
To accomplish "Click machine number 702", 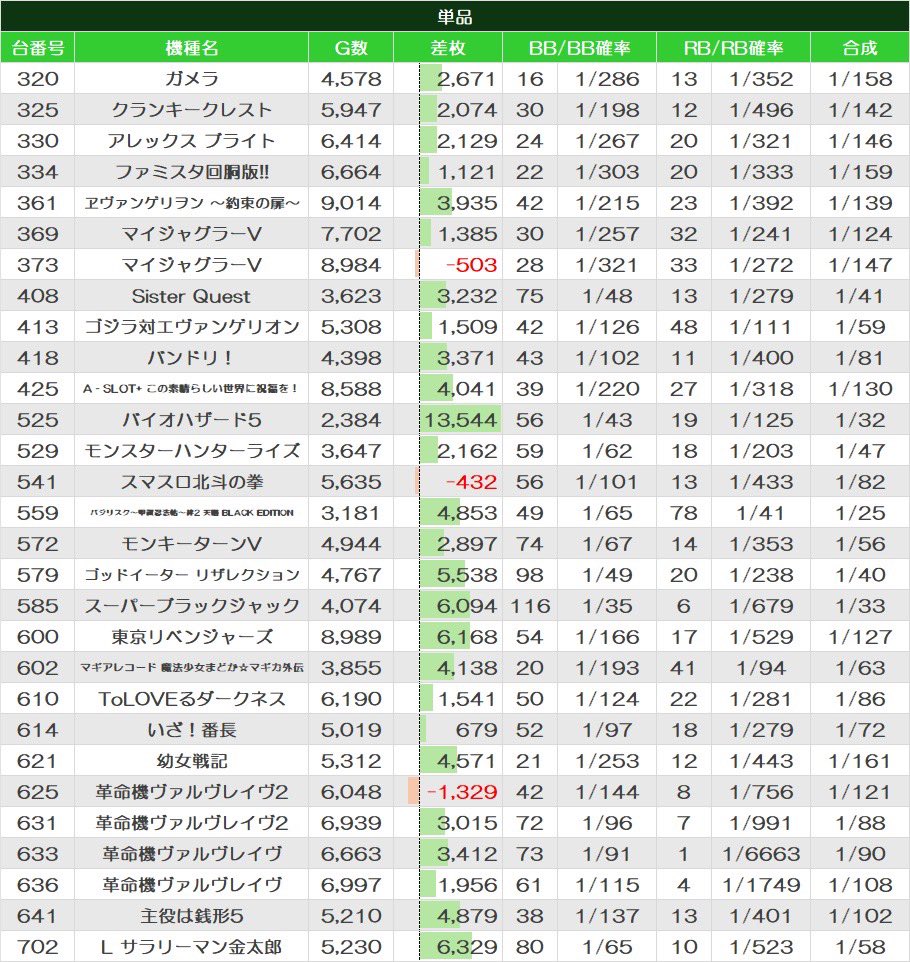I will click(37, 946).
